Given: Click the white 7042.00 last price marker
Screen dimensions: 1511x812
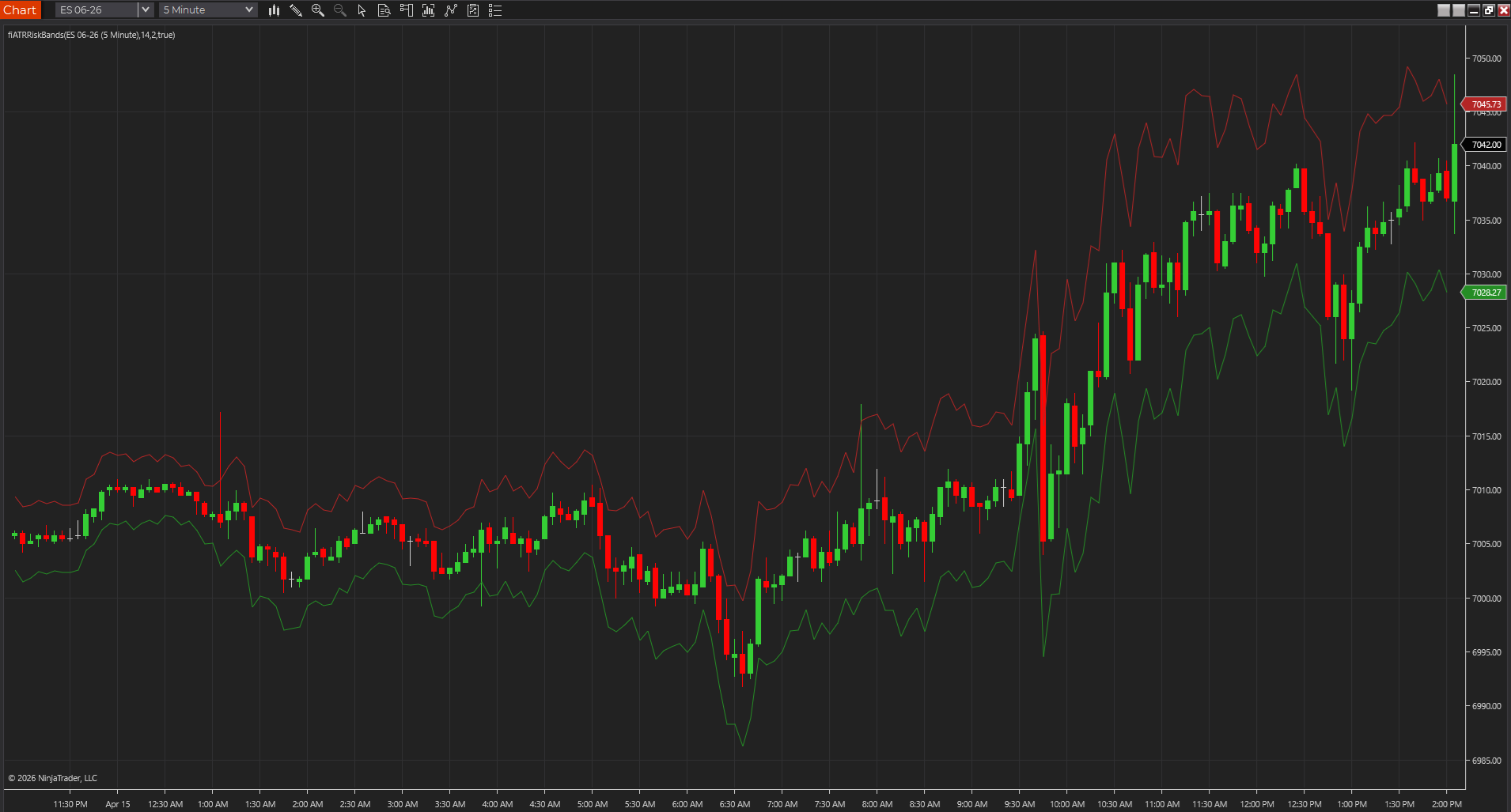Looking at the screenshot, I should tap(1485, 144).
